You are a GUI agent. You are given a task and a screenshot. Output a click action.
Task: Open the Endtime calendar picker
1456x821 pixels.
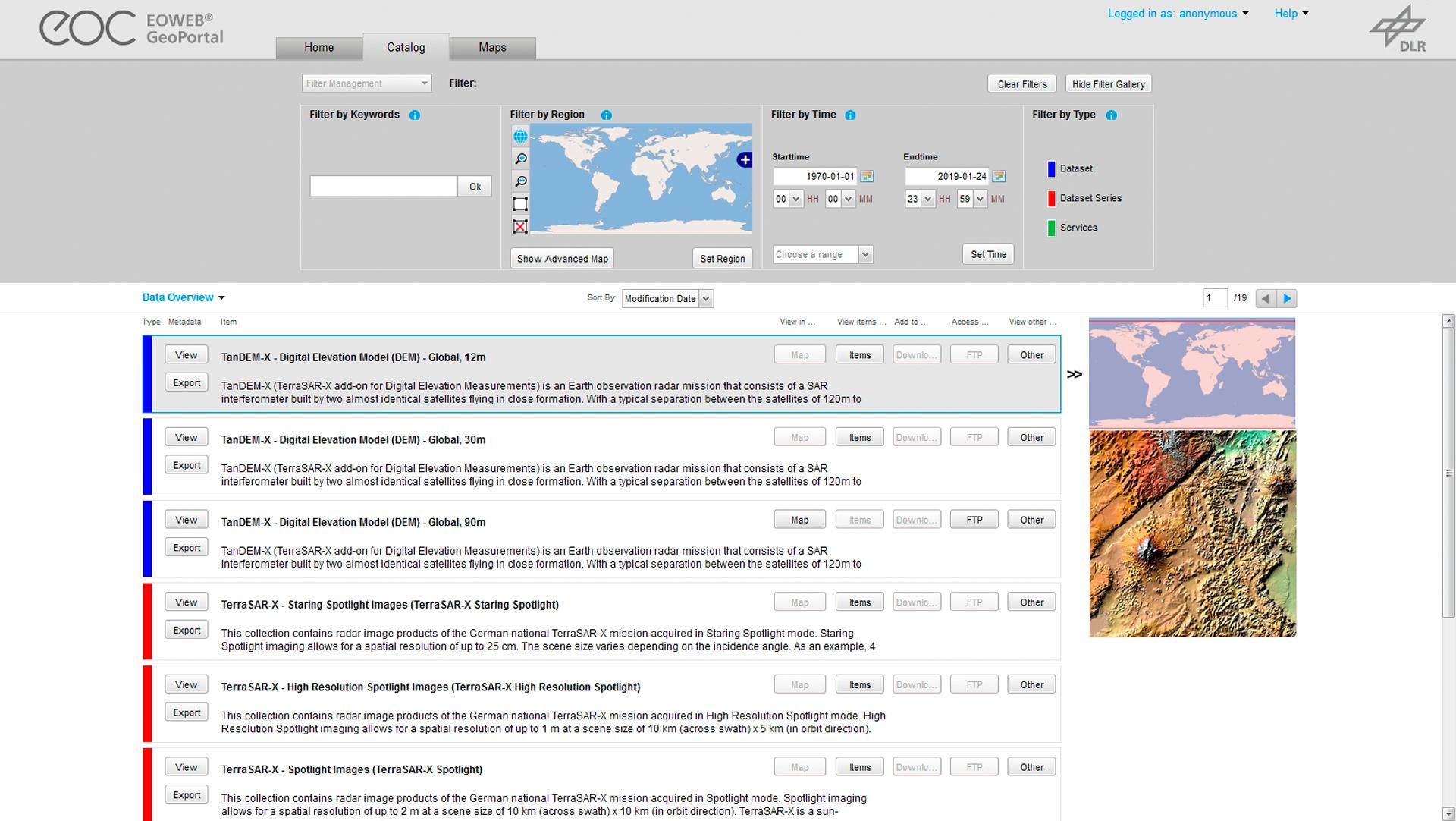click(x=999, y=176)
